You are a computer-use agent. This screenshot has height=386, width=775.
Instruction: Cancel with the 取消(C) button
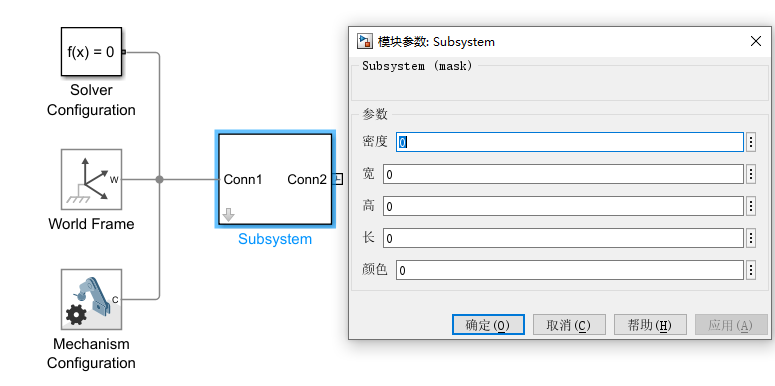569,325
